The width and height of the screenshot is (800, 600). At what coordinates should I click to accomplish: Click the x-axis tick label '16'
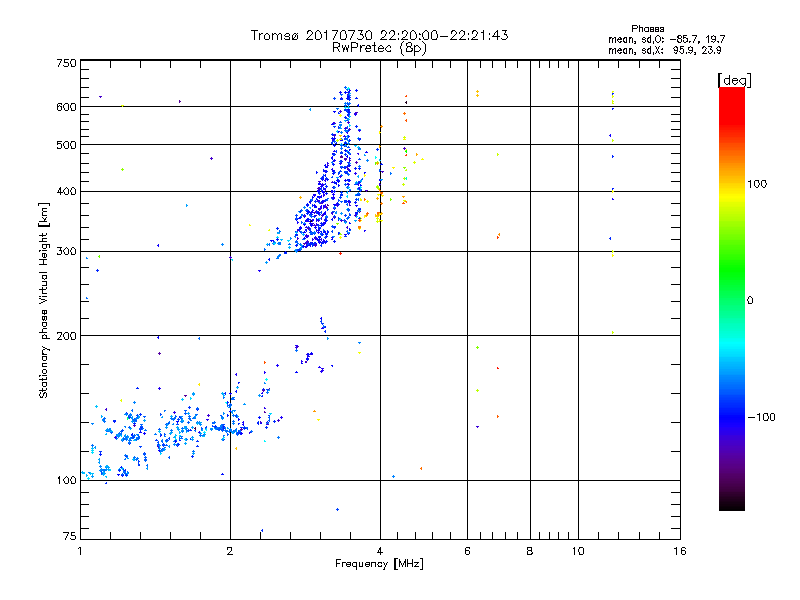680,551
